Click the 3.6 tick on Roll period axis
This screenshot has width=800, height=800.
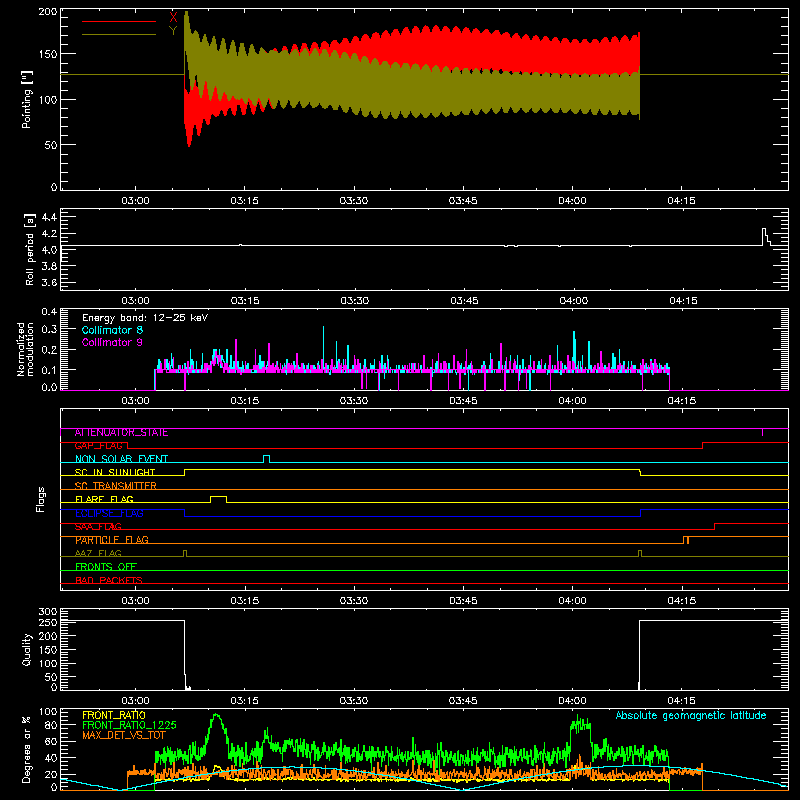[x=49, y=283]
